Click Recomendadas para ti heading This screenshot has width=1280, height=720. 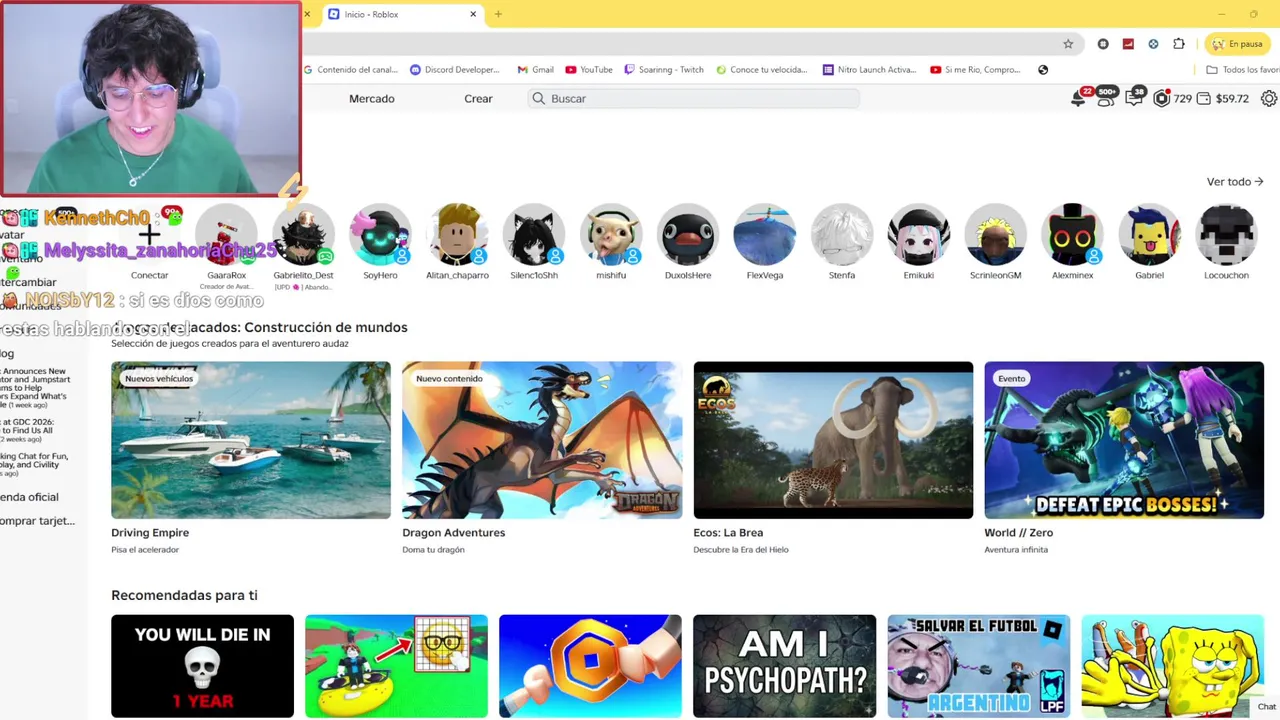(184, 595)
